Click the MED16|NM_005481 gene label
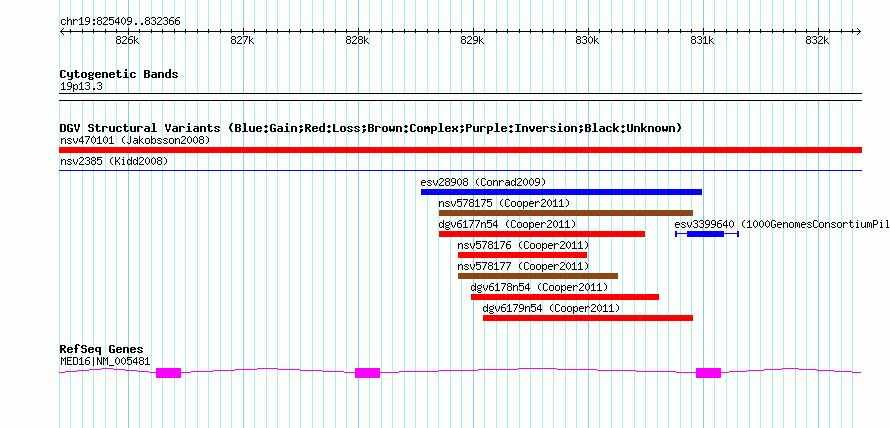890x428 pixels. 105,360
